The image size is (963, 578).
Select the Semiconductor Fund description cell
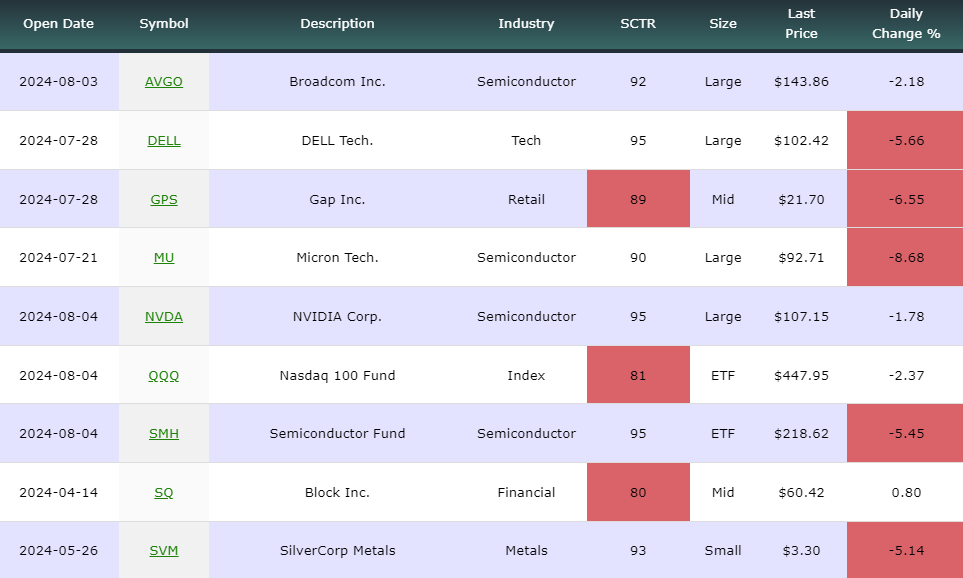click(337, 434)
